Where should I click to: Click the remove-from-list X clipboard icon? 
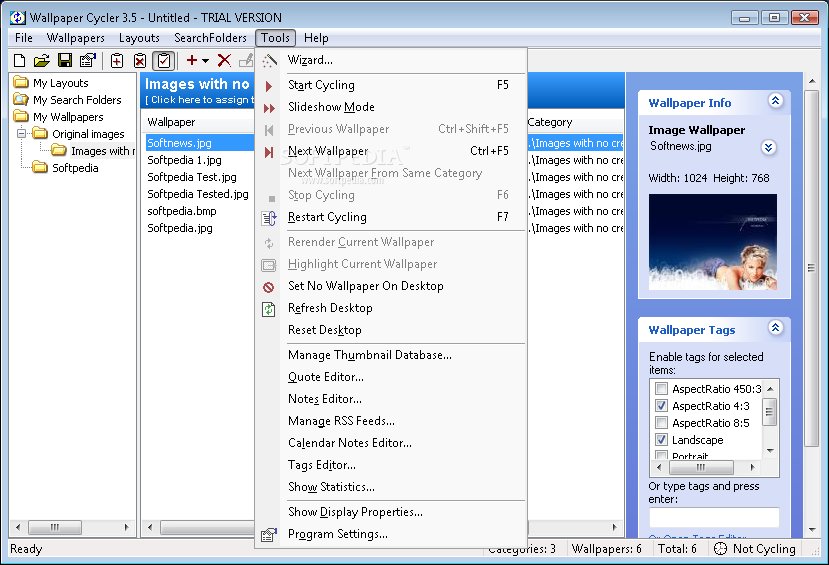point(140,61)
